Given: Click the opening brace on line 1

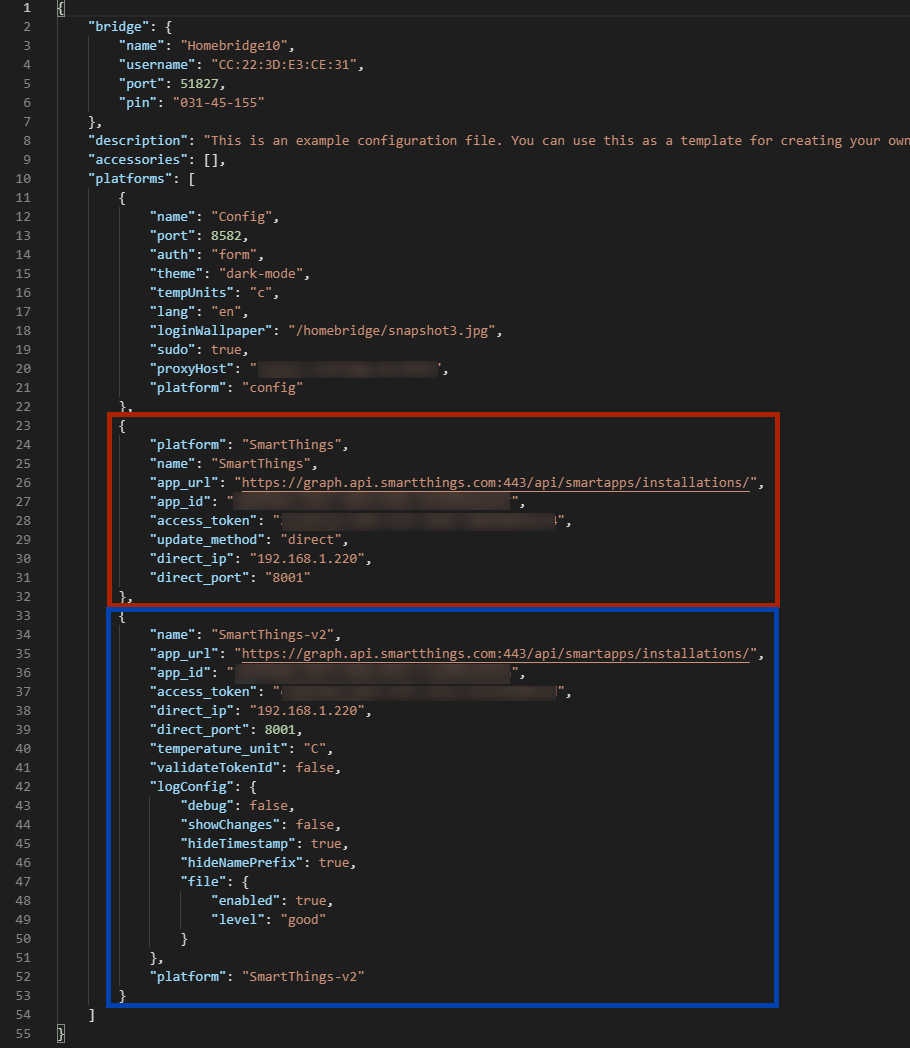Looking at the screenshot, I should [x=61, y=8].
